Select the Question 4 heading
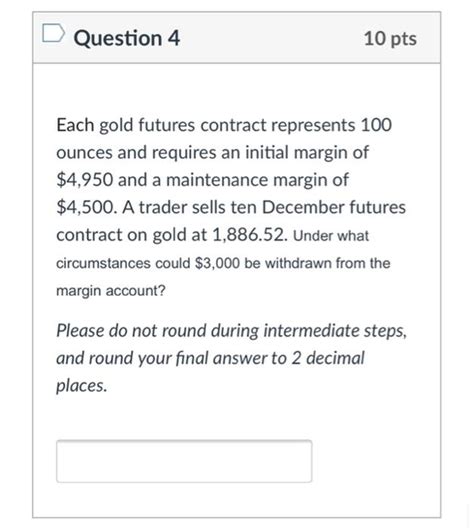This screenshot has width=474, height=529. coord(127,38)
